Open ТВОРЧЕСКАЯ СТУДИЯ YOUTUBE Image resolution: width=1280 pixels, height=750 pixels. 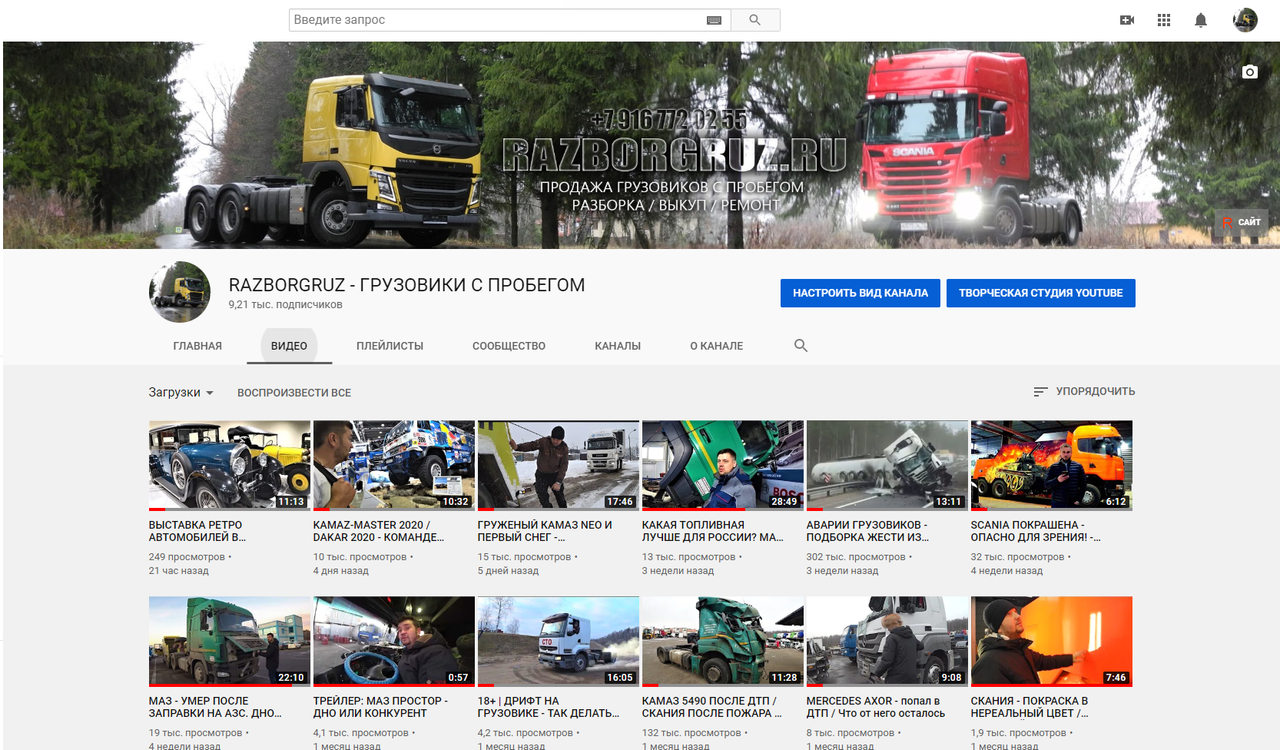[1040, 293]
